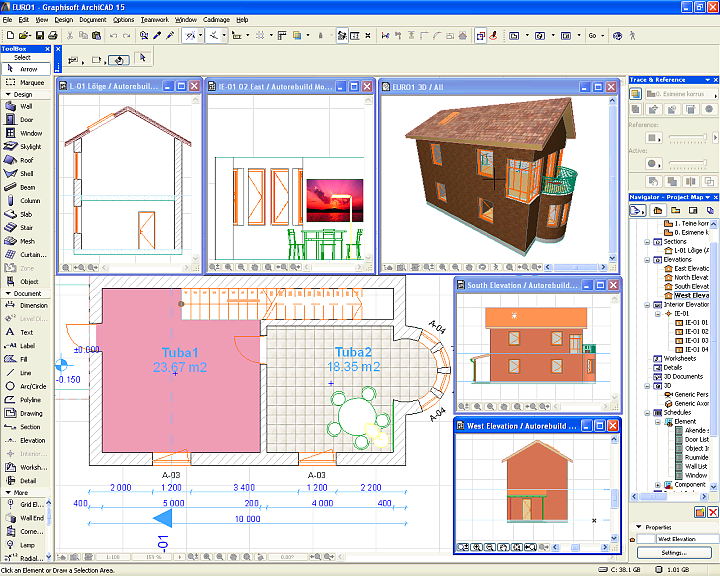Open the Document menu

pos(93,20)
